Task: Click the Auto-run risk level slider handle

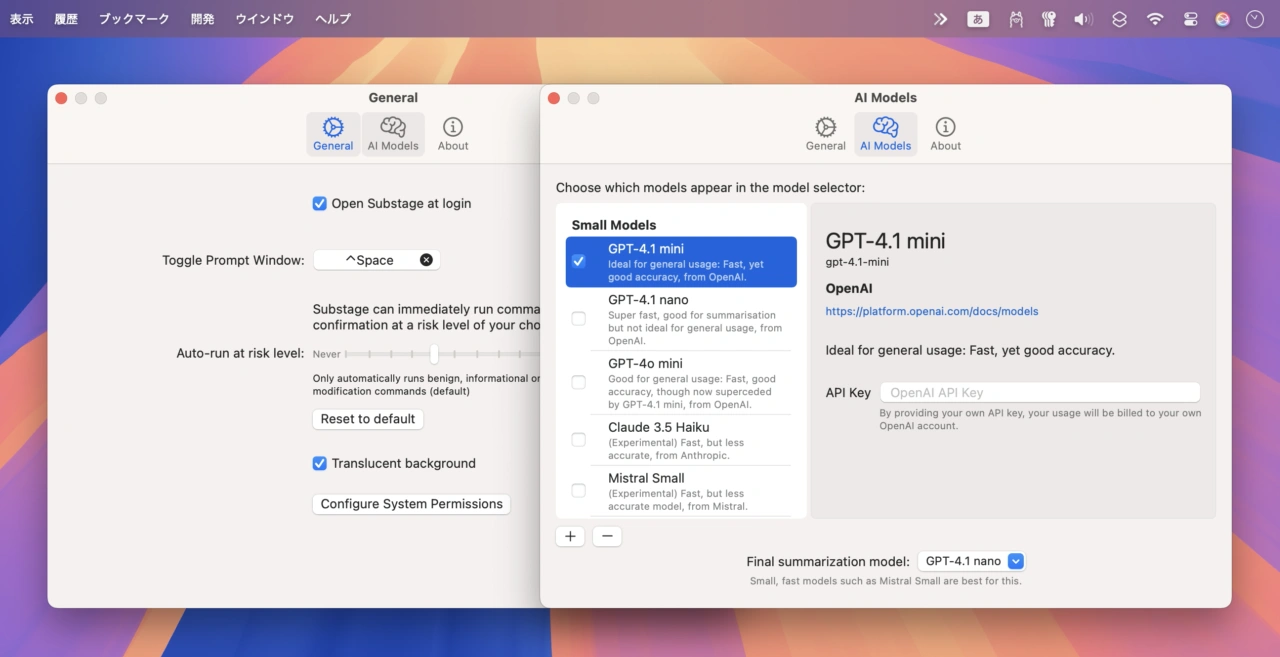Action: click(x=434, y=354)
